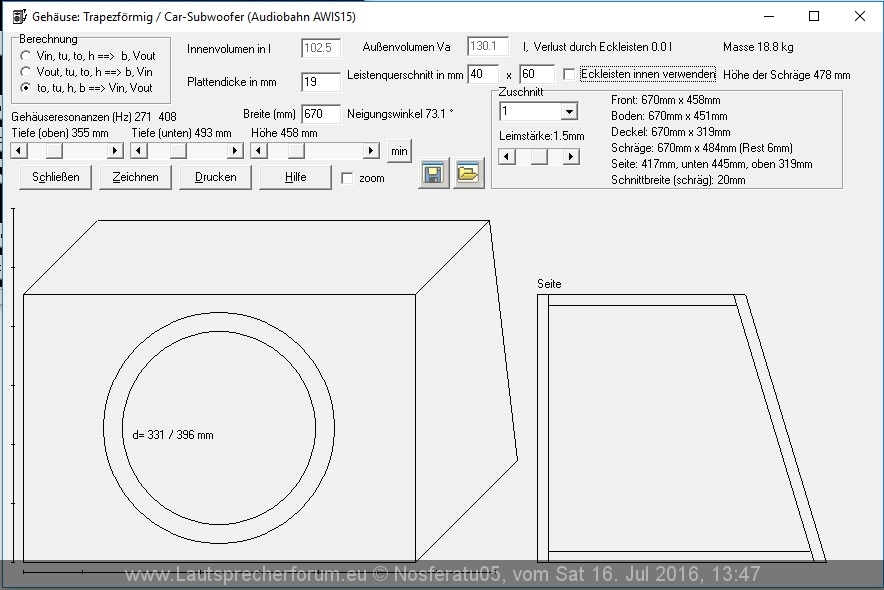Select 'Vout, tu, to, h ==> b, Vin' option
This screenshot has width=884, height=590.
(25, 72)
